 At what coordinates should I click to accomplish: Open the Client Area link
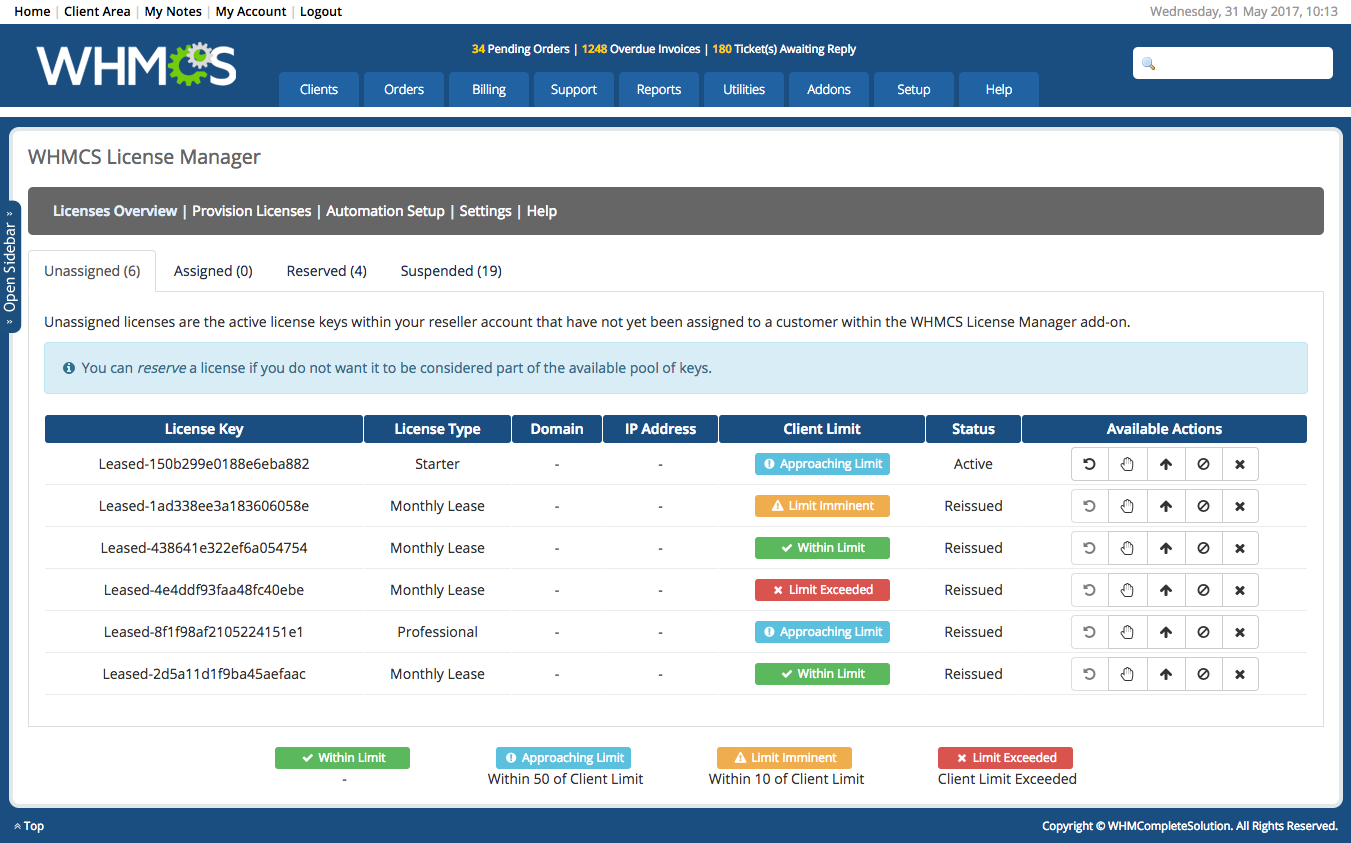point(97,12)
